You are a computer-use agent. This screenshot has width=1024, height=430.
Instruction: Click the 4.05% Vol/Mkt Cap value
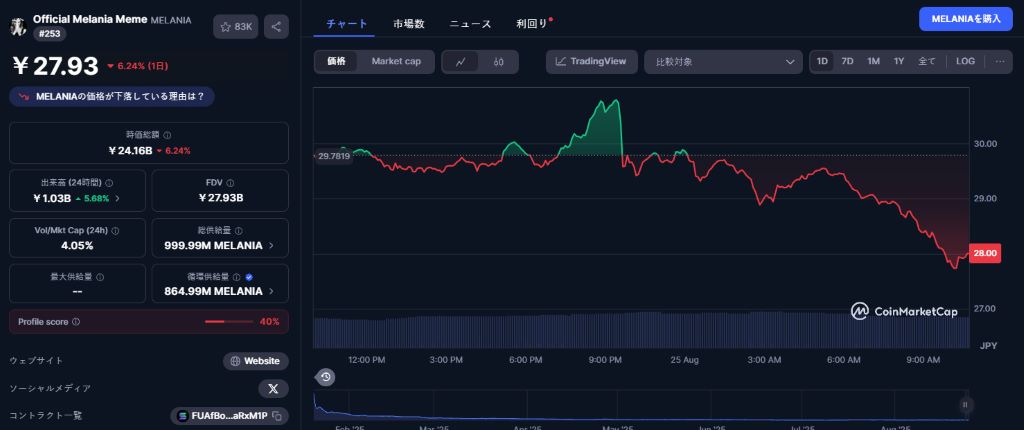point(77,246)
